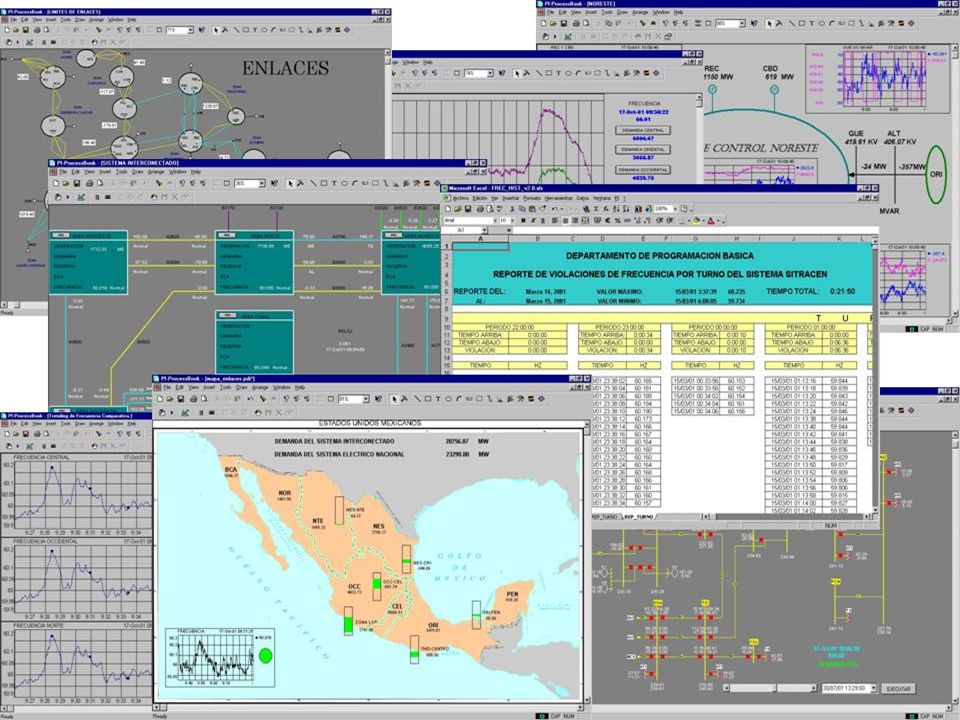This screenshot has height=720, width=960.
Task: Click the DEMANDA CENTRAL button
Action: point(643,130)
